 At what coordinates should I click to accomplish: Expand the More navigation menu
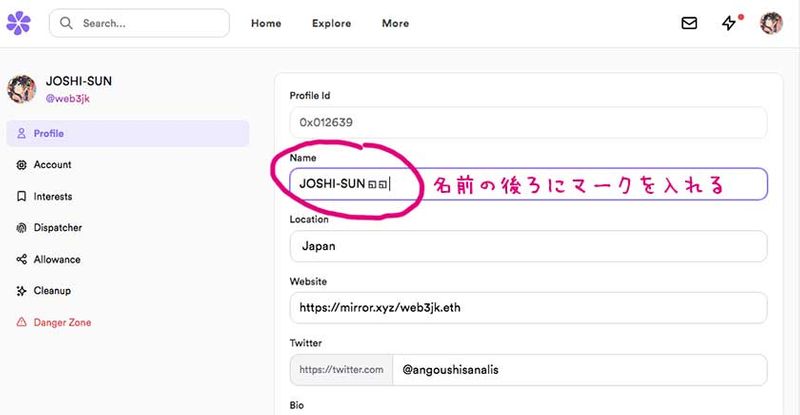click(395, 23)
